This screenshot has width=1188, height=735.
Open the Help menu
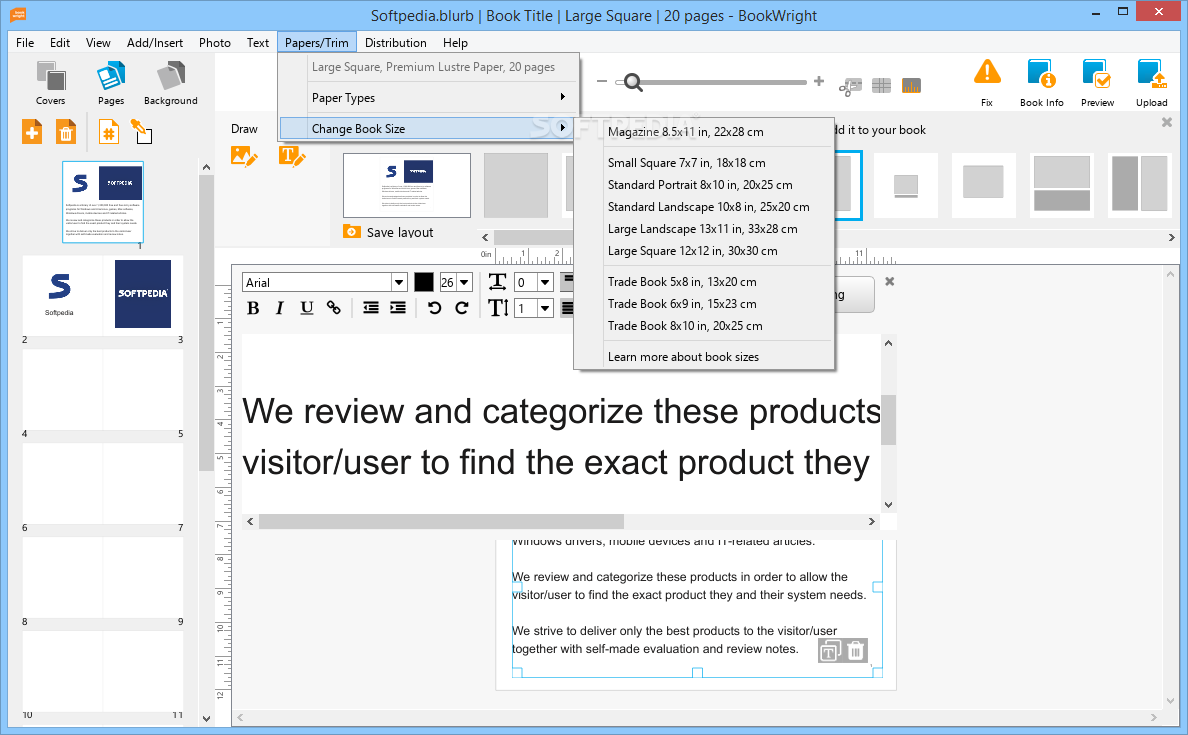click(455, 42)
